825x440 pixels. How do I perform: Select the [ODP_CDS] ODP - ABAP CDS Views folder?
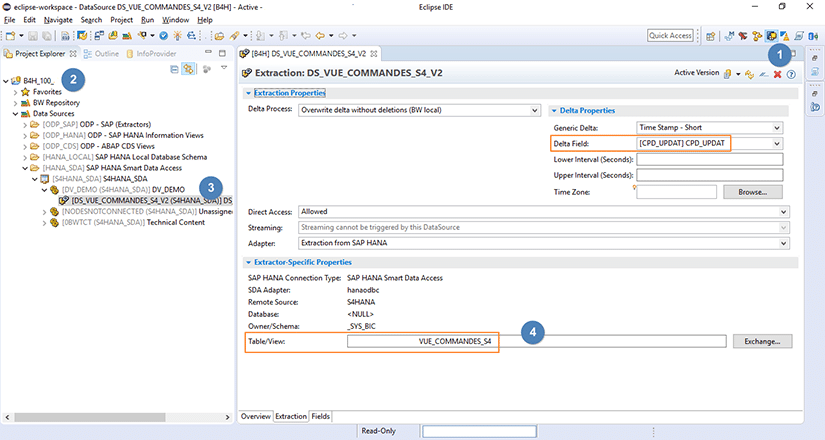(93, 146)
